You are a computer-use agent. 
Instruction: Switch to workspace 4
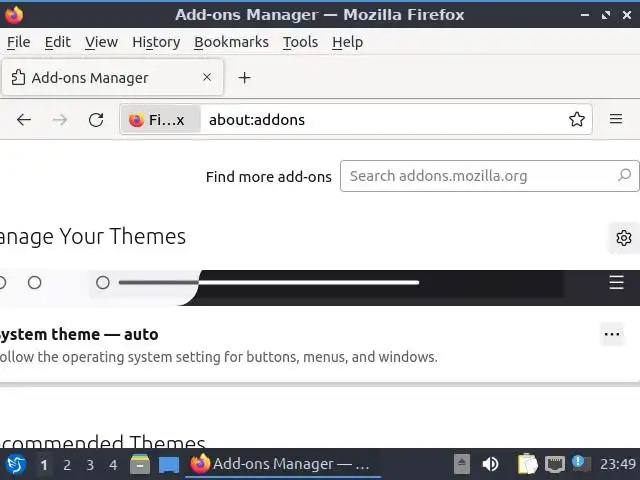(x=113, y=464)
